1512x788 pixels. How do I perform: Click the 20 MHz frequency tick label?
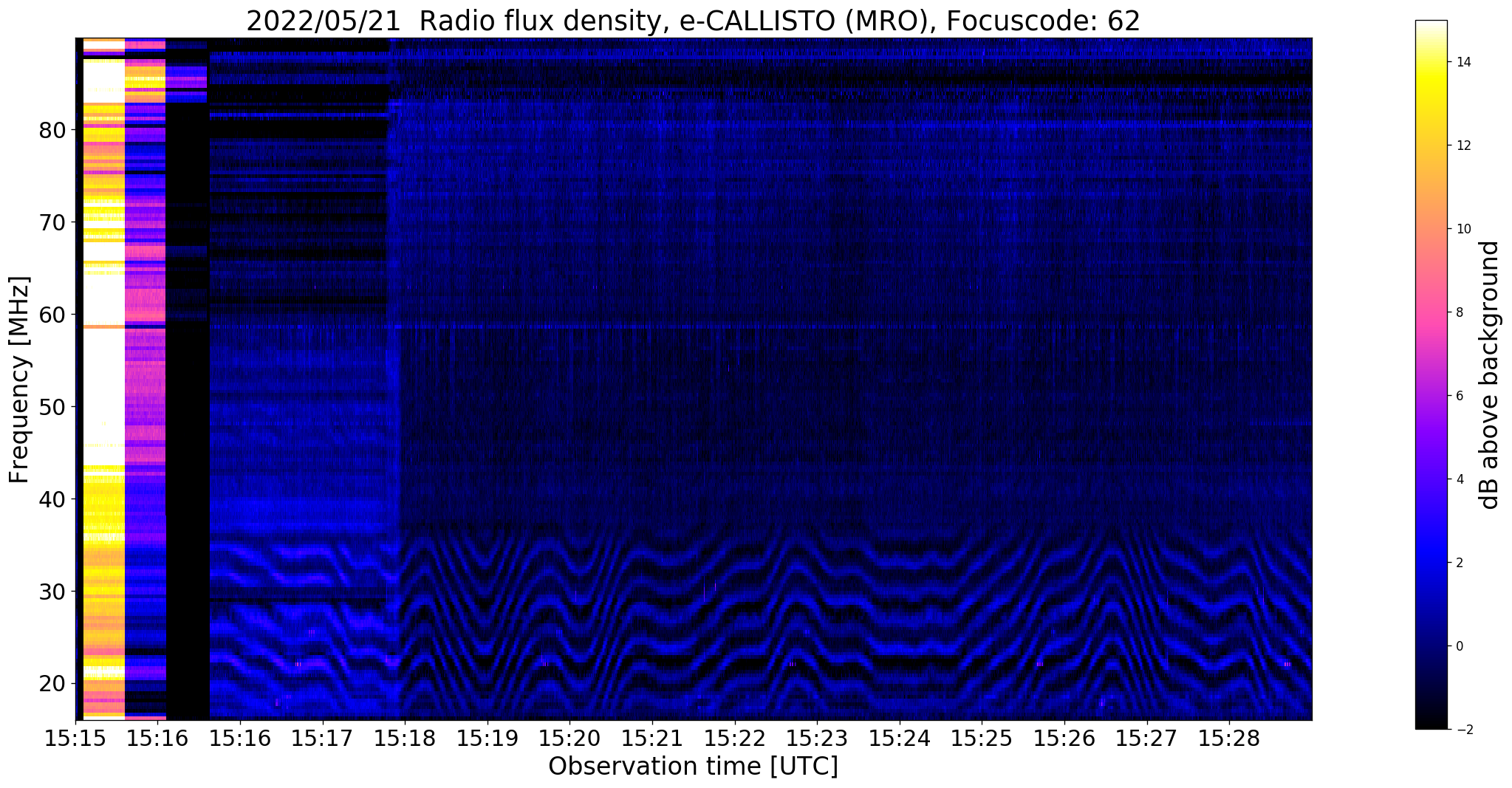(x=52, y=685)
